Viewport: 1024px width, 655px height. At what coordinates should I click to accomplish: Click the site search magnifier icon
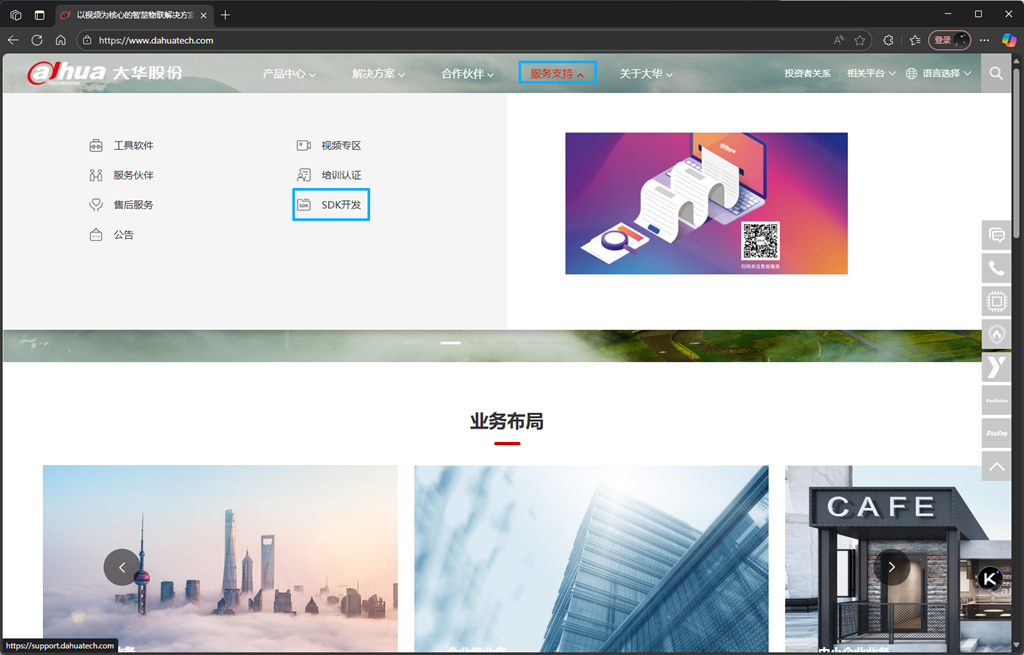[x=996, y=73]
